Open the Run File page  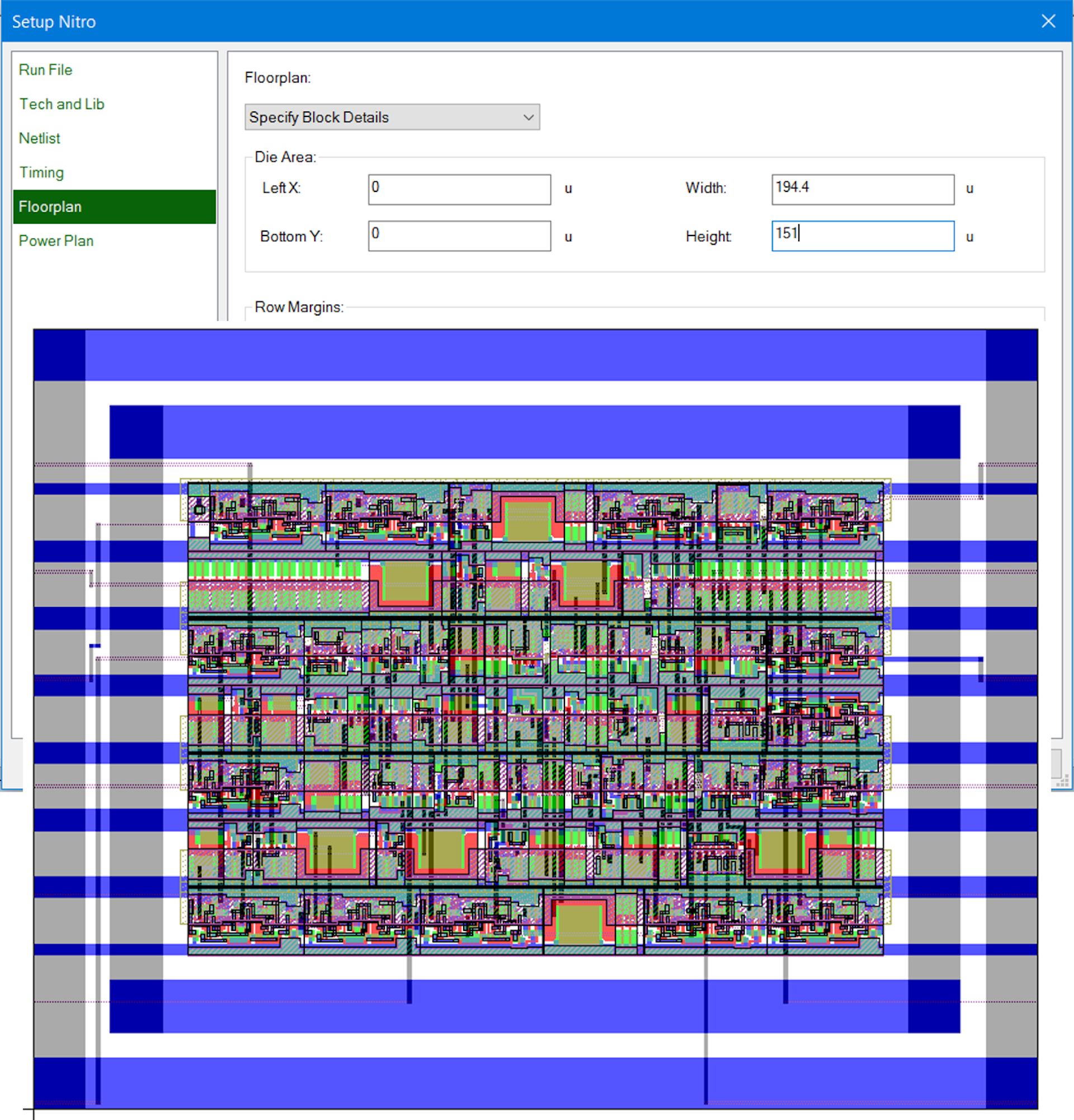(45, 70)
